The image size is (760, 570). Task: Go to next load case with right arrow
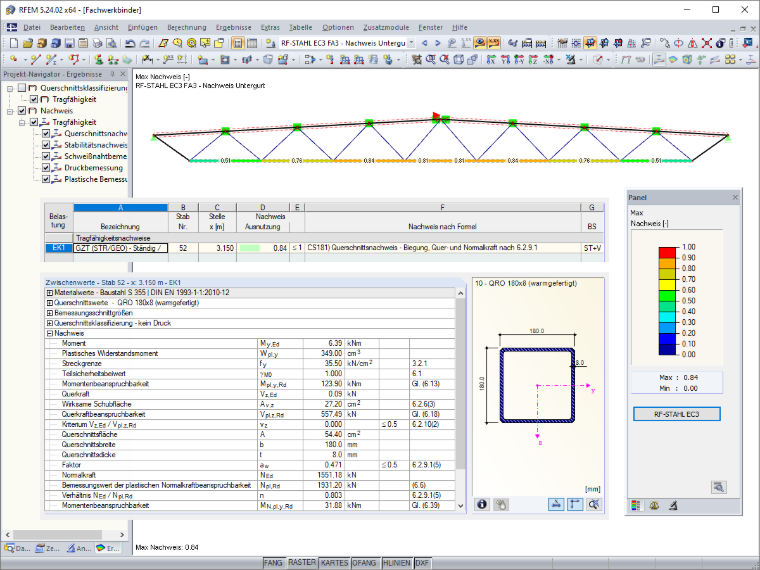[x=438, y=43]
